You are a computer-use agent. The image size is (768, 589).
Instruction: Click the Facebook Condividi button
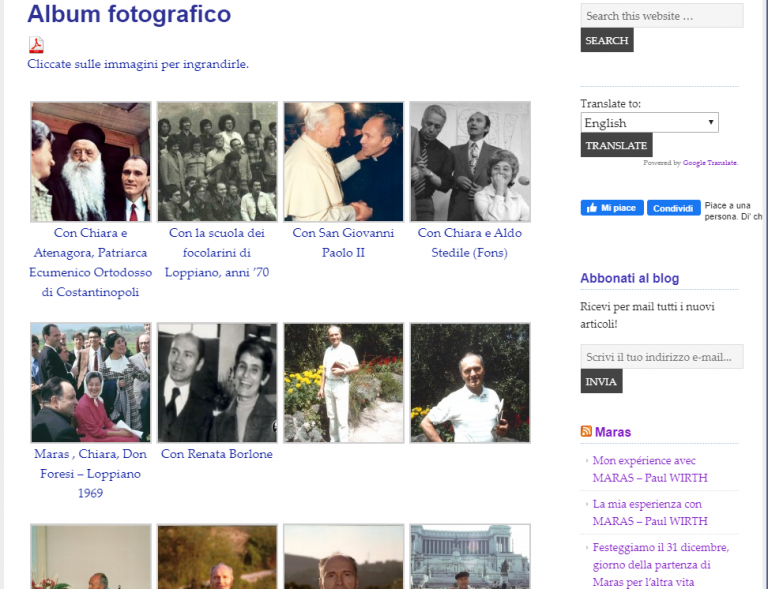pos(673,208)
